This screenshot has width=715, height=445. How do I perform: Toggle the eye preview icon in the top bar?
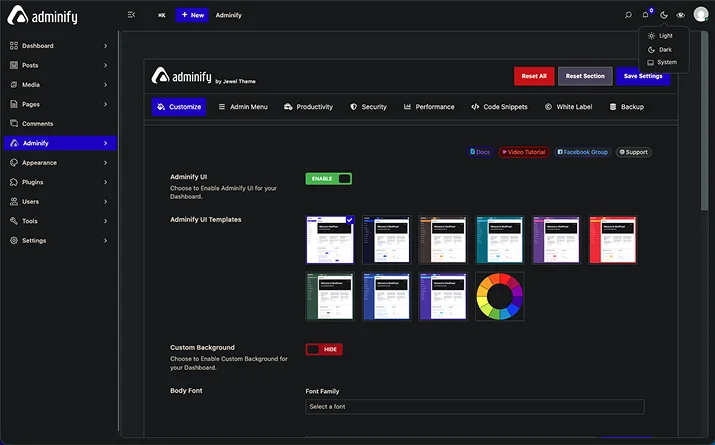pos(680,15)
